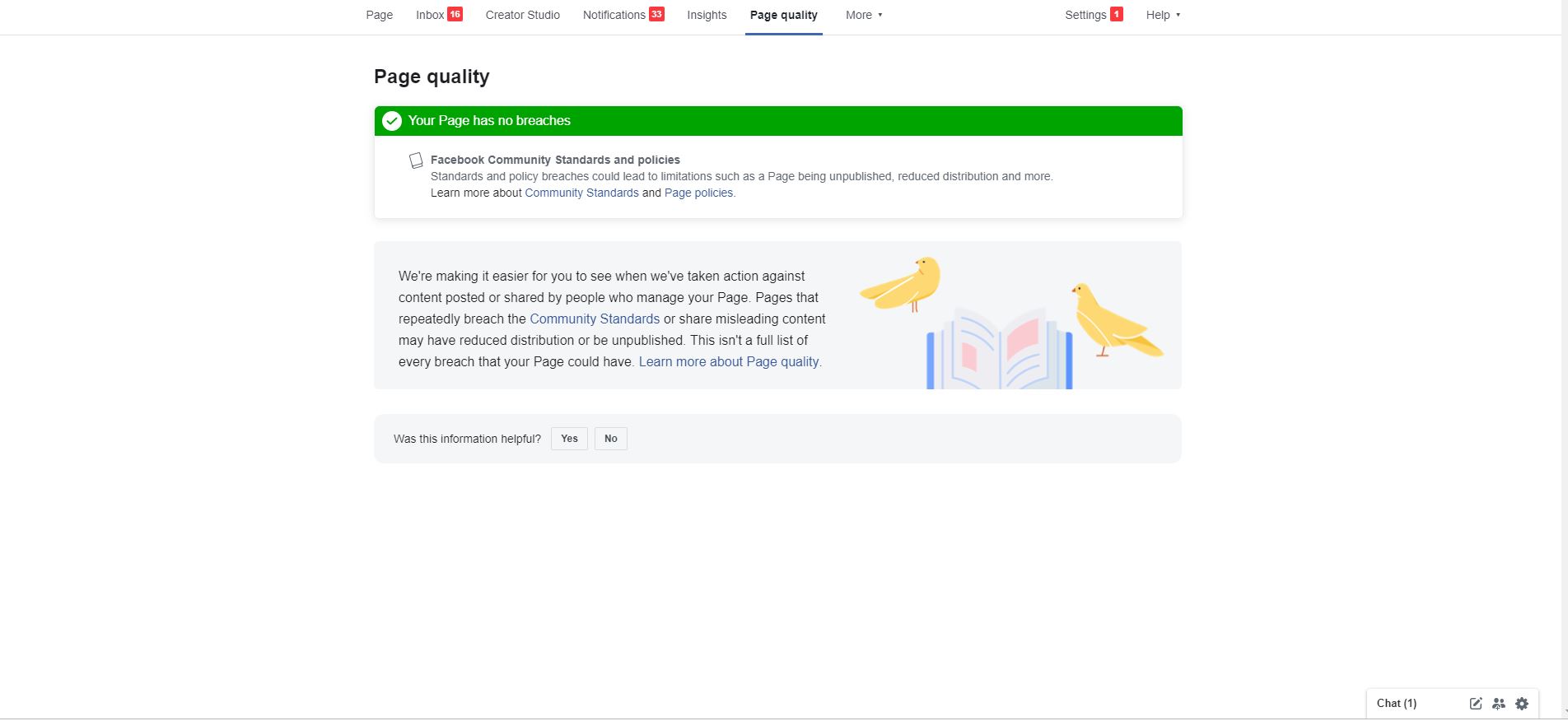Click the Settings red badge 1
This screenshot has height=721, width=1568.
(1117, 14)
